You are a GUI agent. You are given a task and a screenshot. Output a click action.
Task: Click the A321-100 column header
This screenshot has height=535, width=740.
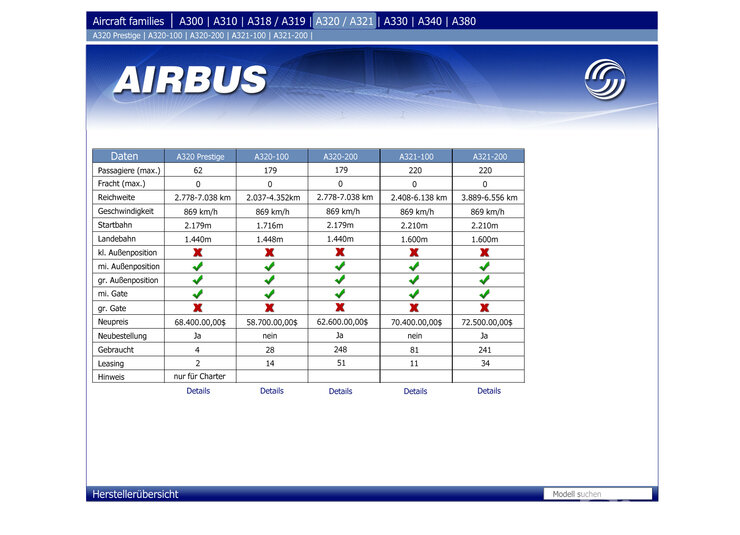[416, 156]
